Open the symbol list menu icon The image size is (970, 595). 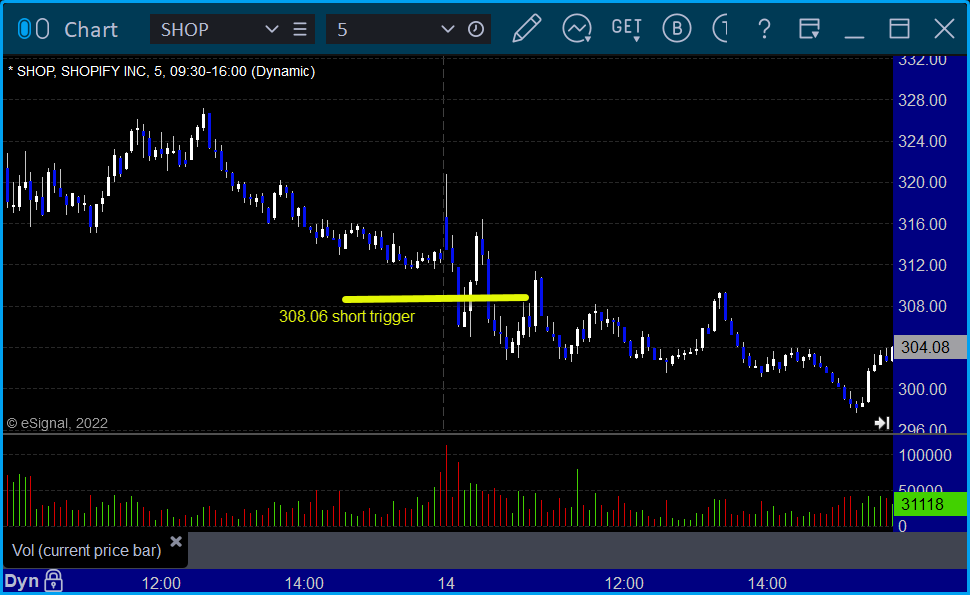(x=300, y=29)
